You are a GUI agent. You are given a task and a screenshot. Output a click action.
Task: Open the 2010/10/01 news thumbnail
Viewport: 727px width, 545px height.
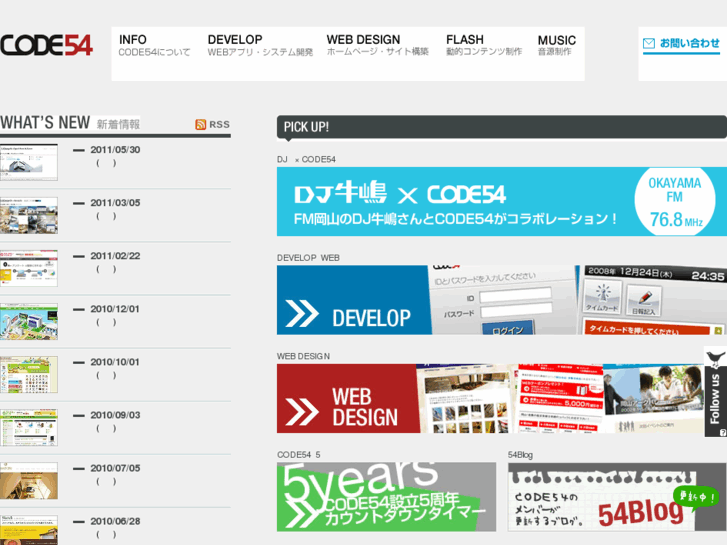pyautogui.click(x=29, y=374)
